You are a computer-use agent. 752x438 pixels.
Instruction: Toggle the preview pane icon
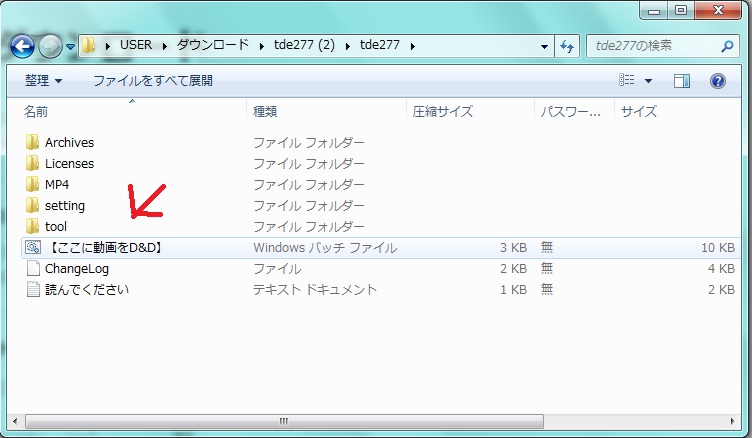pyautogui.click(x=682, y=81)
